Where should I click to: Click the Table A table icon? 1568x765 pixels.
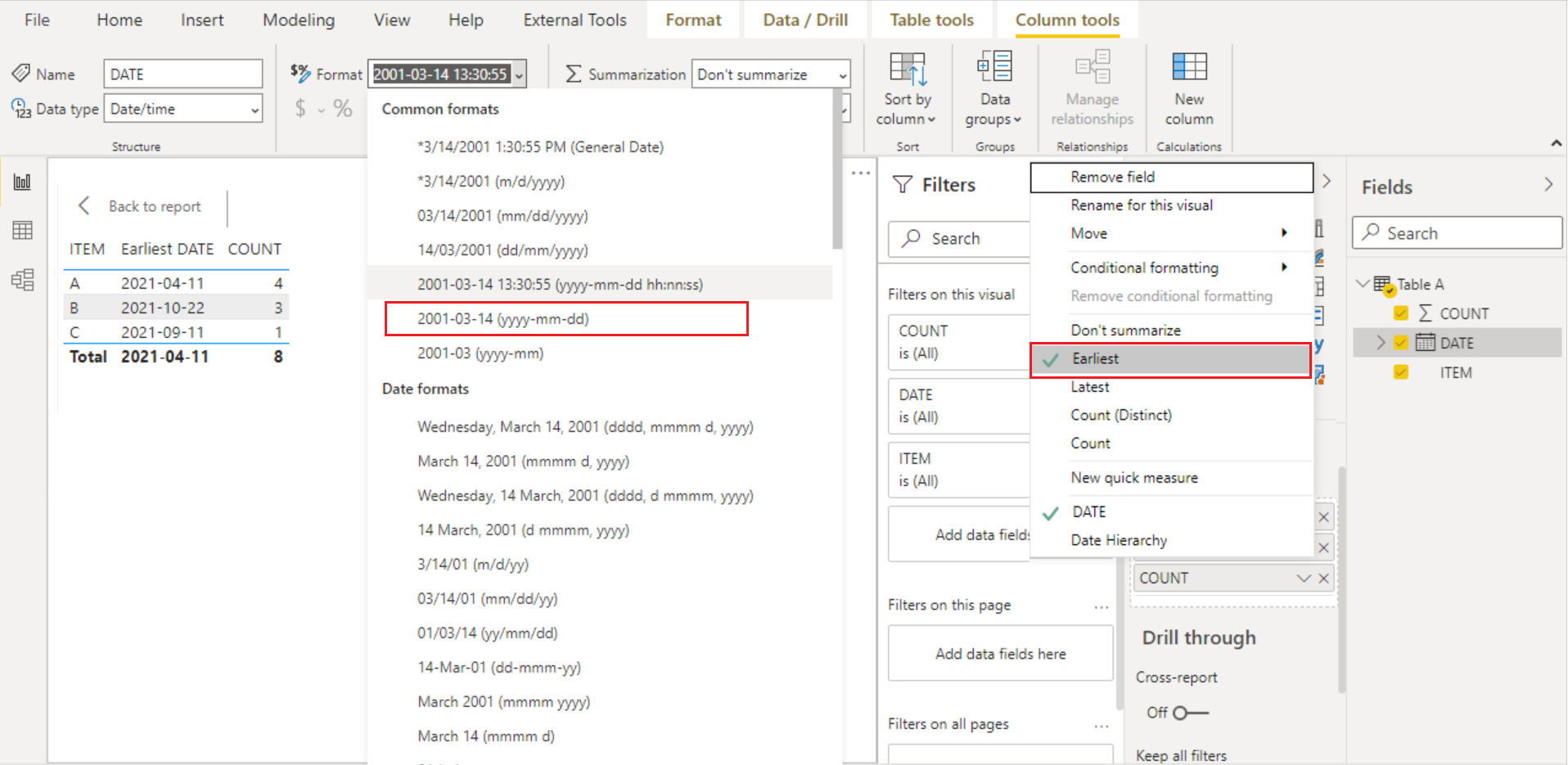tap(1383, 285)
